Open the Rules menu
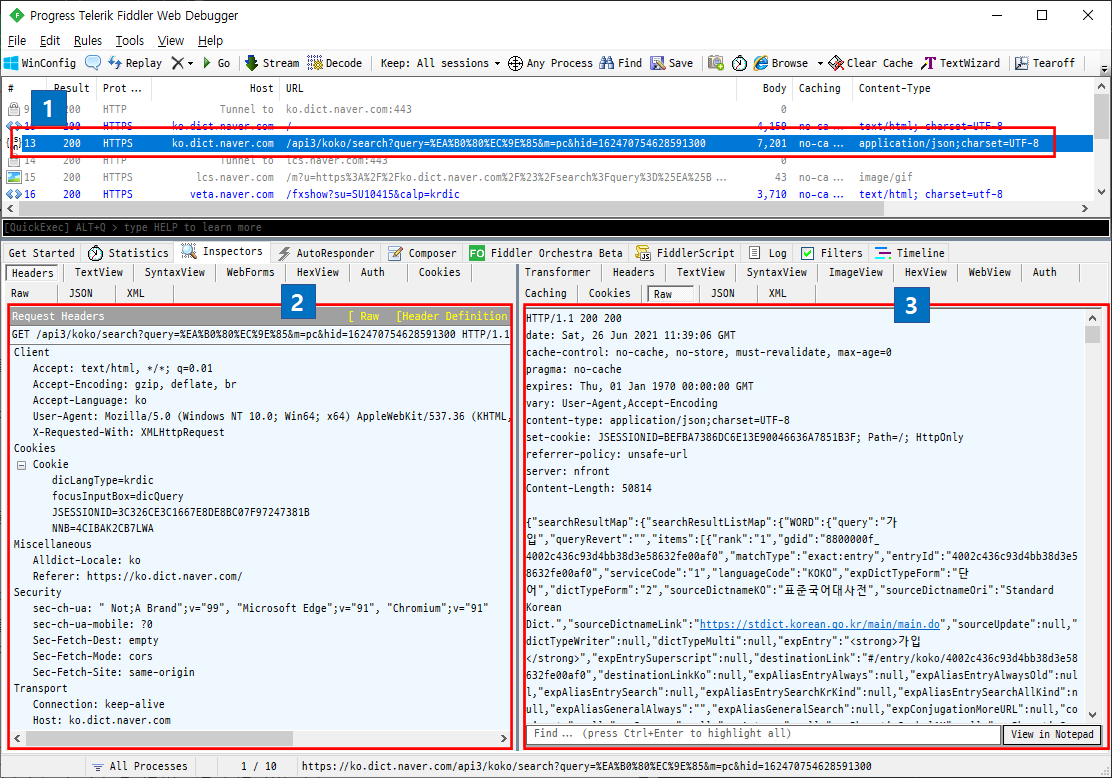Image resolution: width=1112 pixels, height=778 pixels. (87, 40)
